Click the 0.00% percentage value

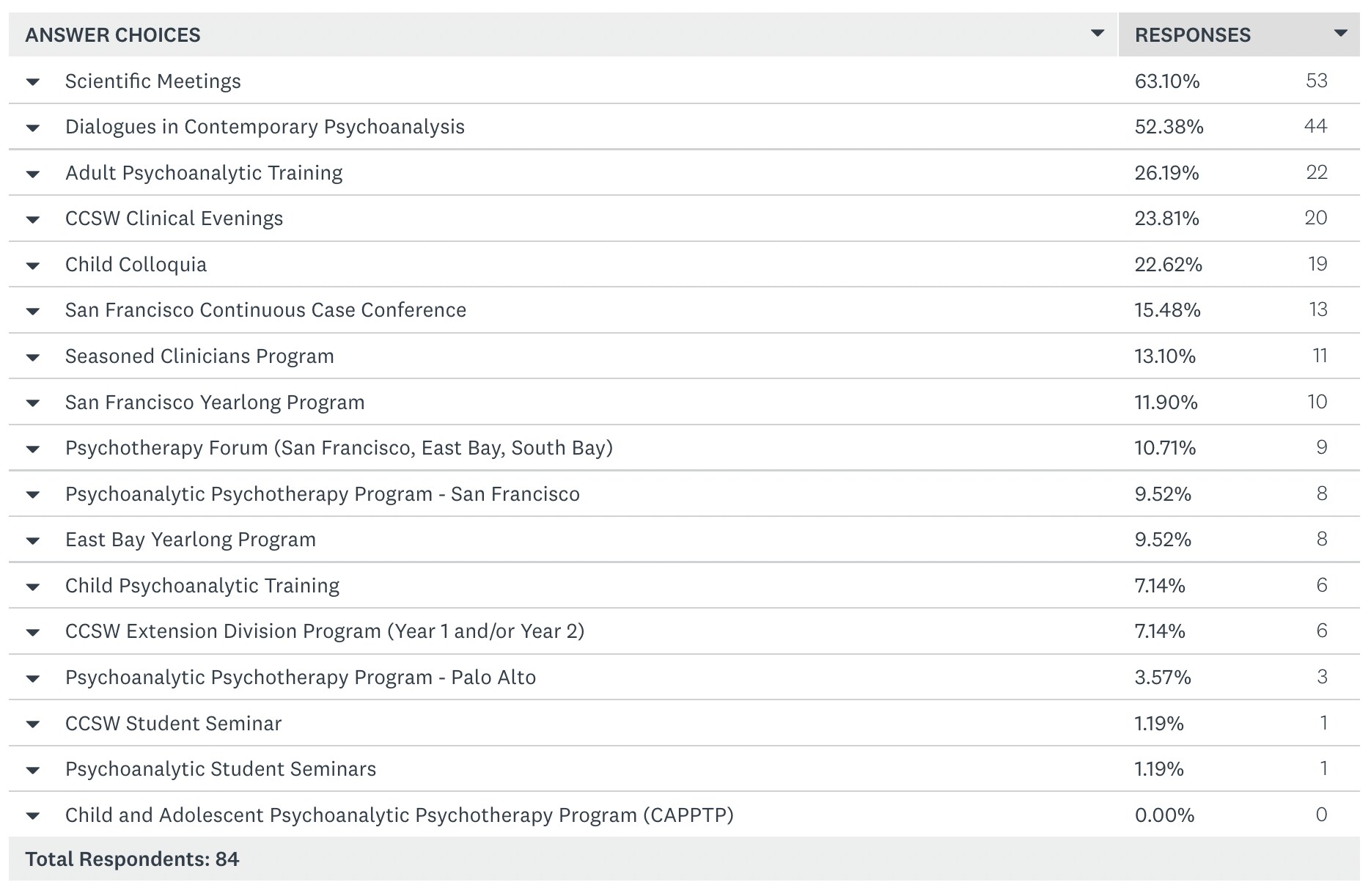(1164, 815)
